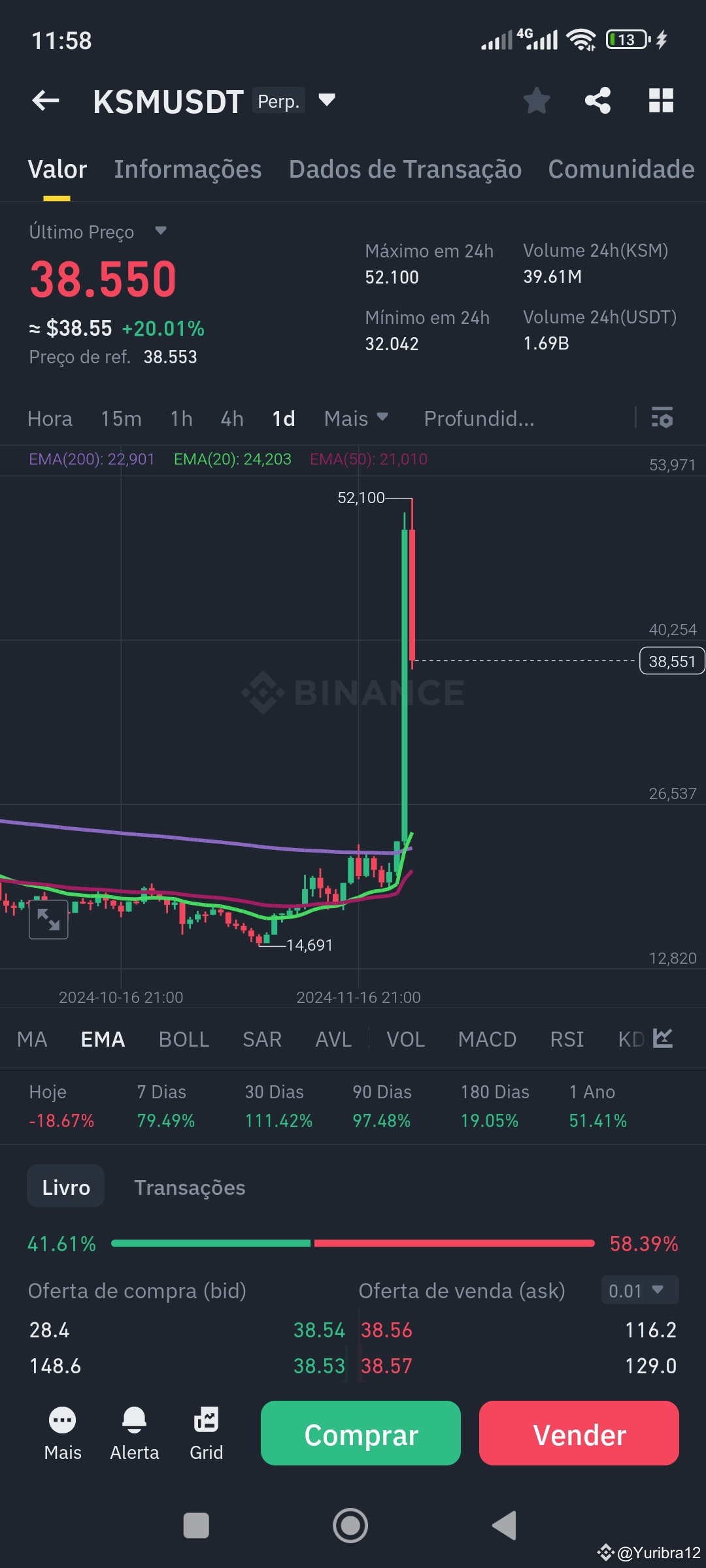Enable the SAR indicator
This screenshot has width=706, height=1568.
[x=262, y=1039]
